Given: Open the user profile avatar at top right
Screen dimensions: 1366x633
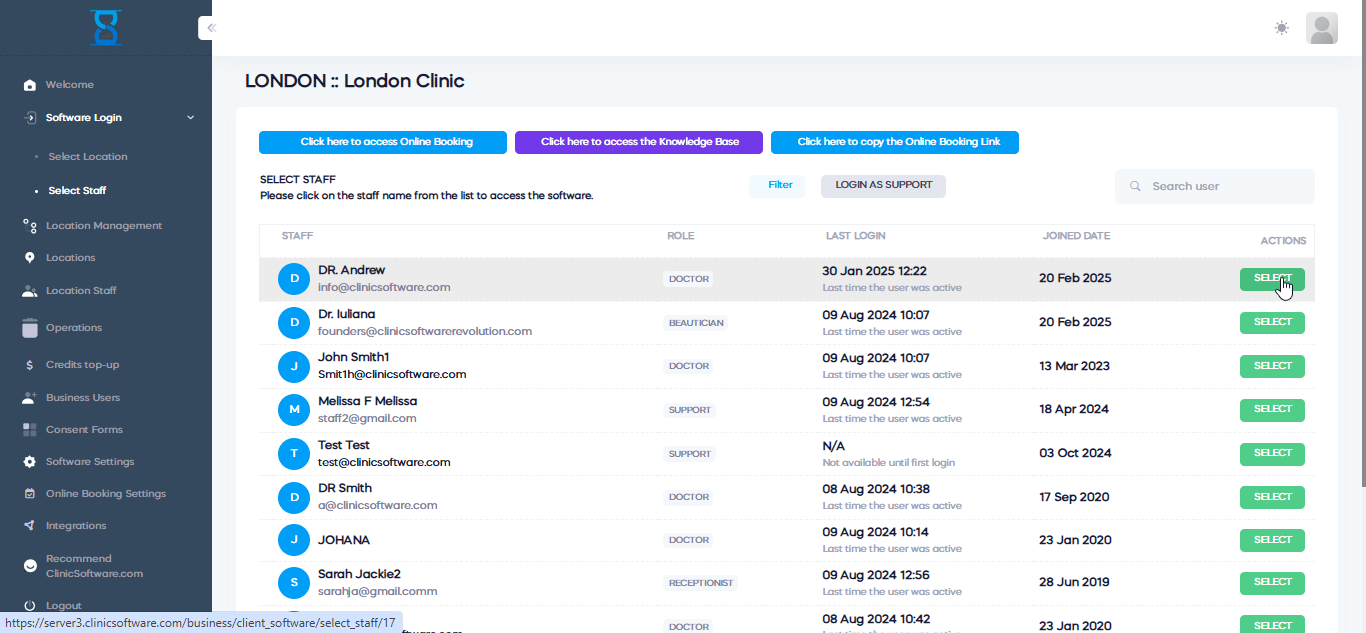Looking at the screenshot, I should pyautogui.click(x=1321, y=28).
